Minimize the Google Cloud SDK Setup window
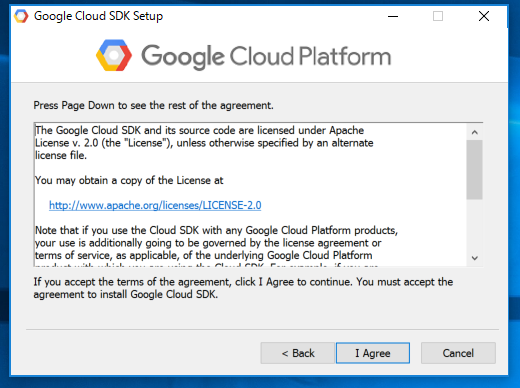The height and width of the screenshot is (388, 520). coord(393,16)
